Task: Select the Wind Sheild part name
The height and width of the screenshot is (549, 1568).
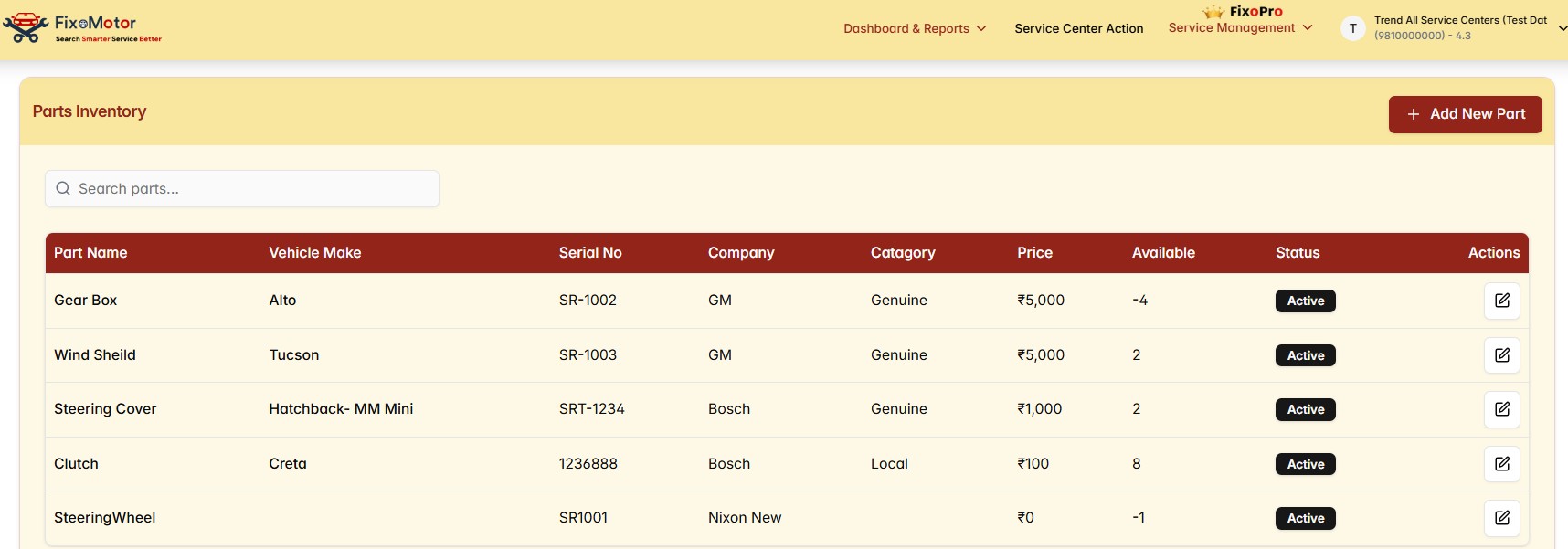Action: pyautogui.click(x=95, y=355)
